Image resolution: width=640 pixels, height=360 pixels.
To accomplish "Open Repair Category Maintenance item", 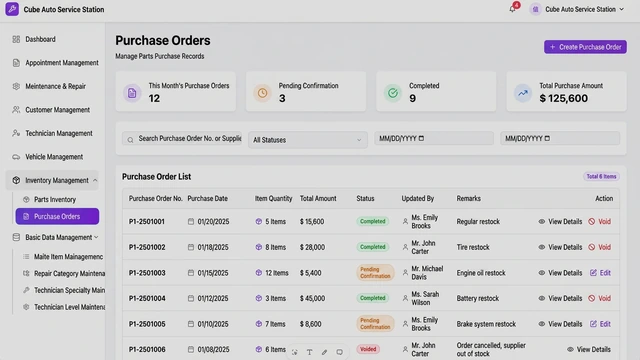I will 63,273.
